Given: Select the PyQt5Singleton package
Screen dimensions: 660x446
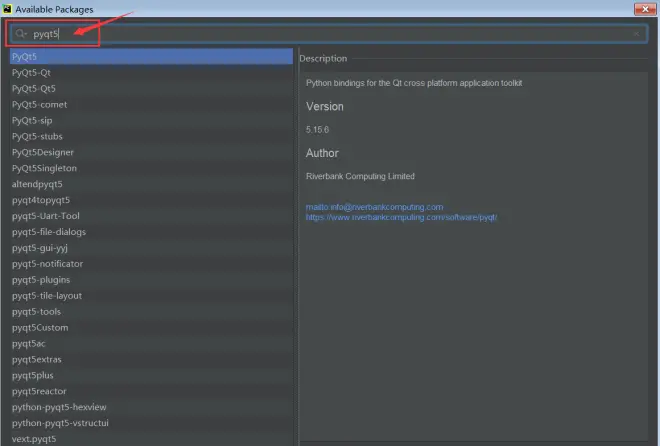Looking at the screenshot, I should (151, 168).
